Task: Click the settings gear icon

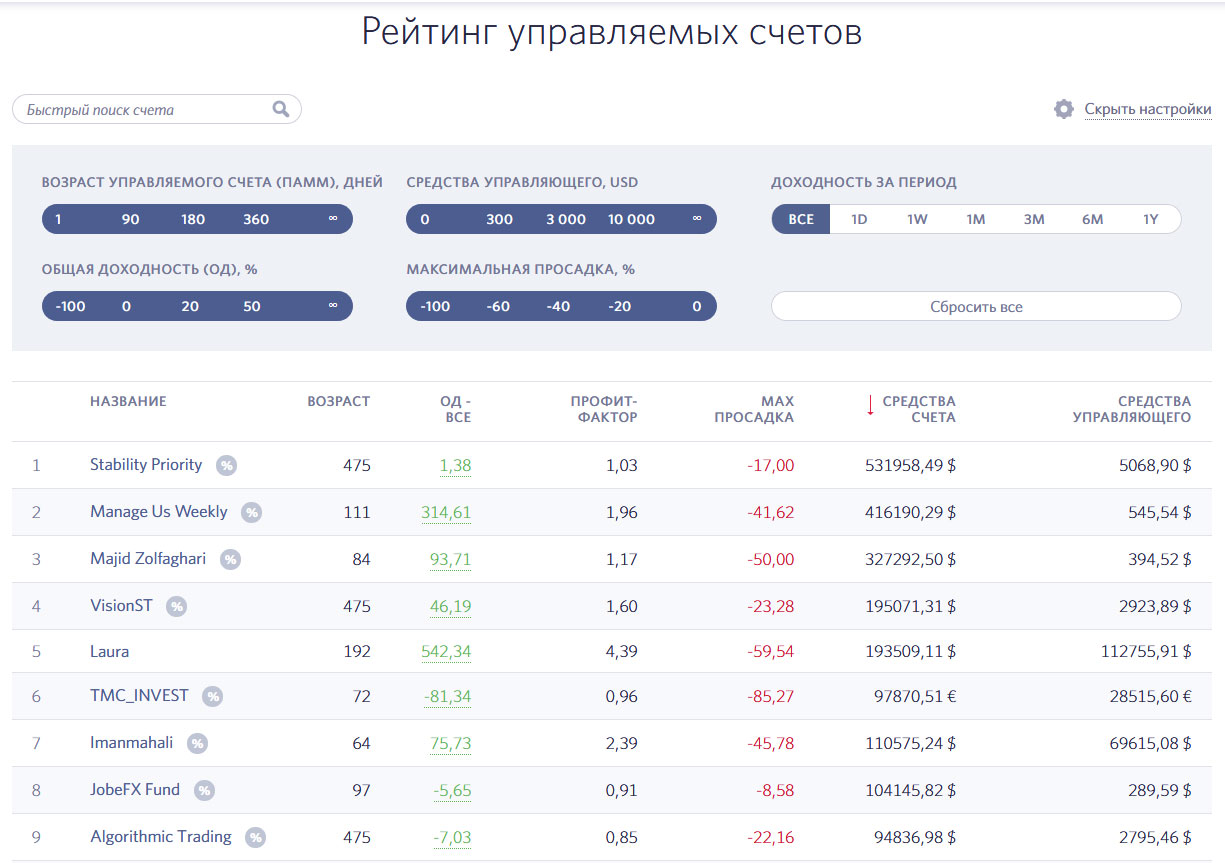Action: click(1064, 109)
